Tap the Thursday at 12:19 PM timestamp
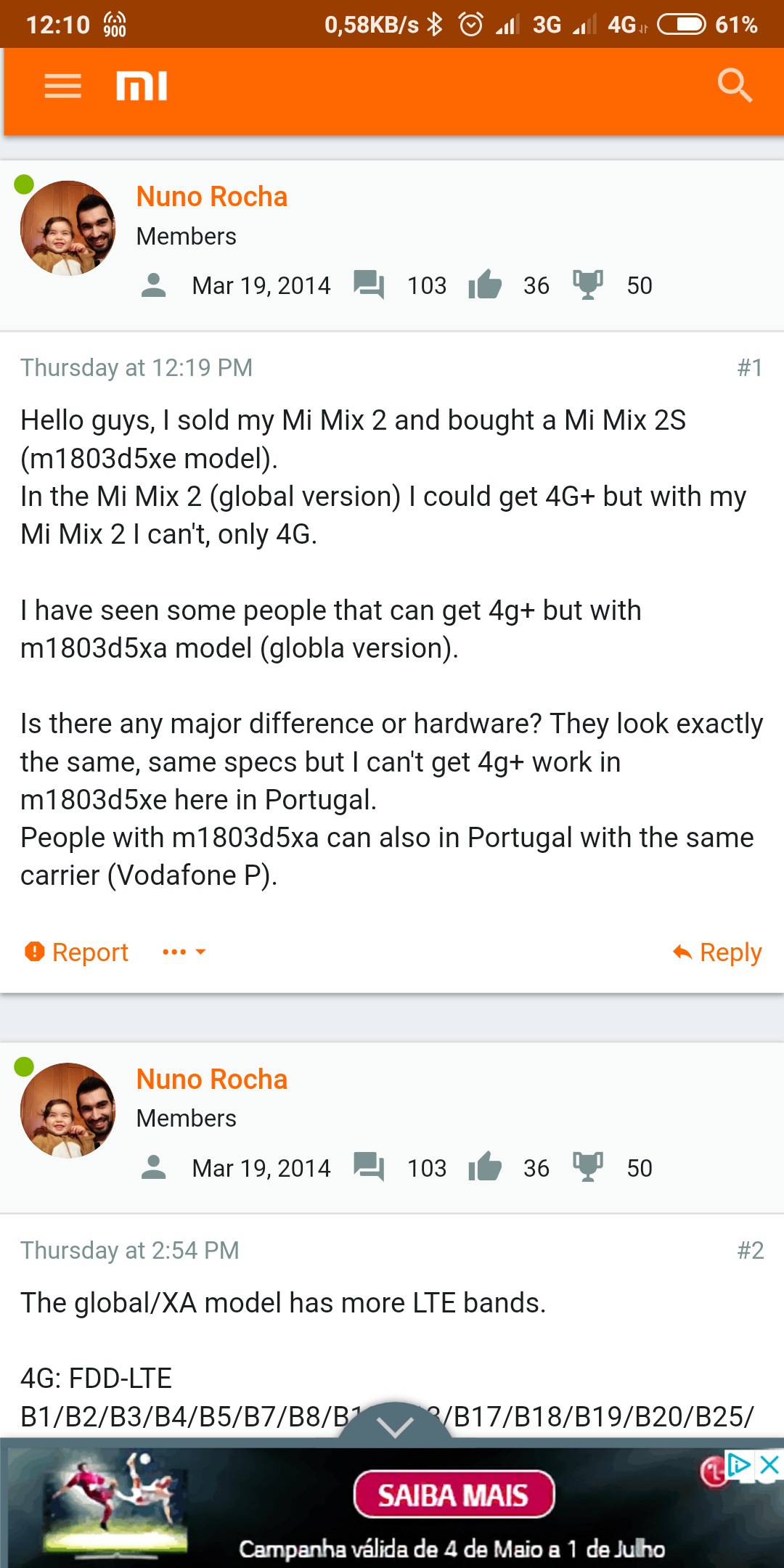784x1568 pixels. [x=136, y=368]
